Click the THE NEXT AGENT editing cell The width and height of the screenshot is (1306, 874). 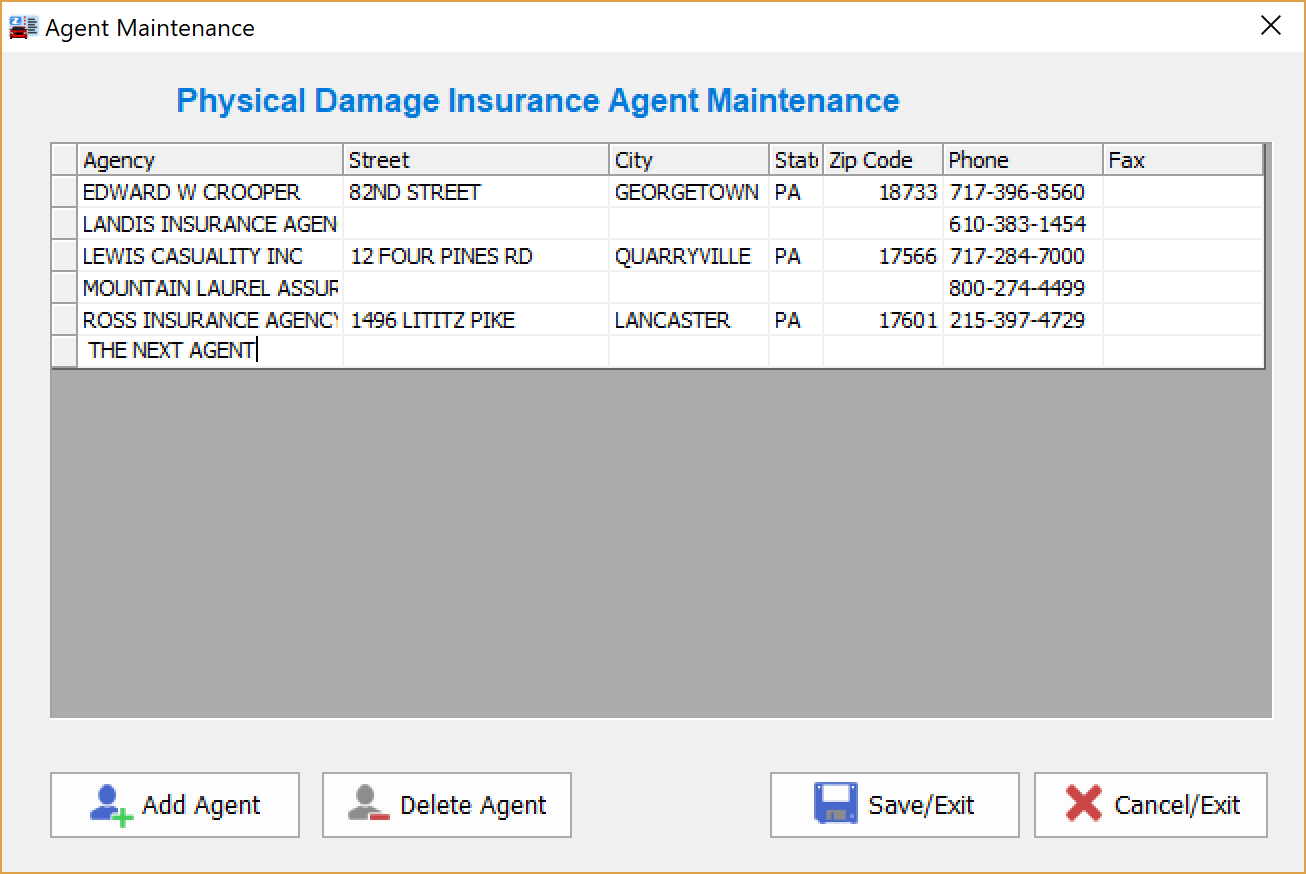(210, 351)
